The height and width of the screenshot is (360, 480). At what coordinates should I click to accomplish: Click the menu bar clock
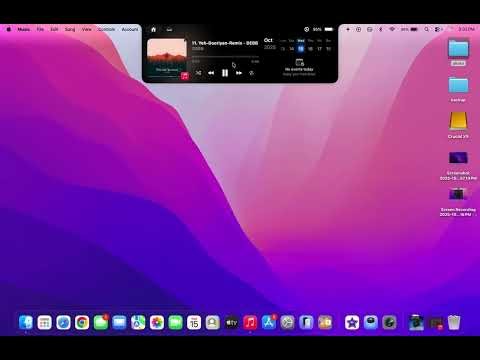tap(466, 29)
